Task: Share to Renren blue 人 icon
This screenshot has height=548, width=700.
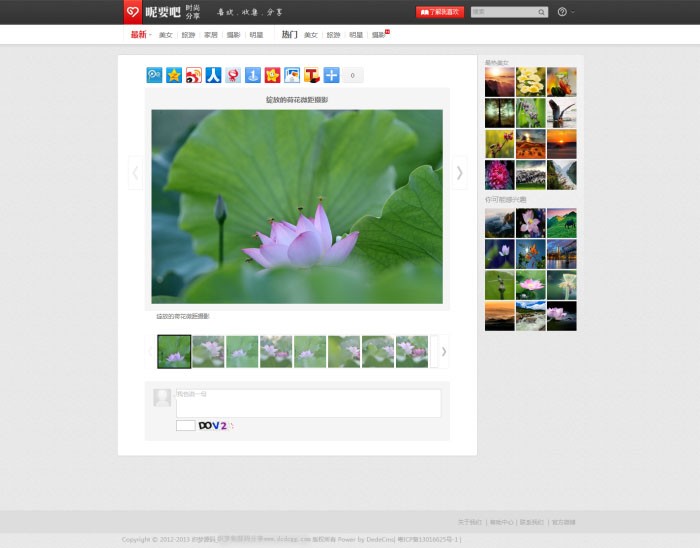Action: pos(213,75)
